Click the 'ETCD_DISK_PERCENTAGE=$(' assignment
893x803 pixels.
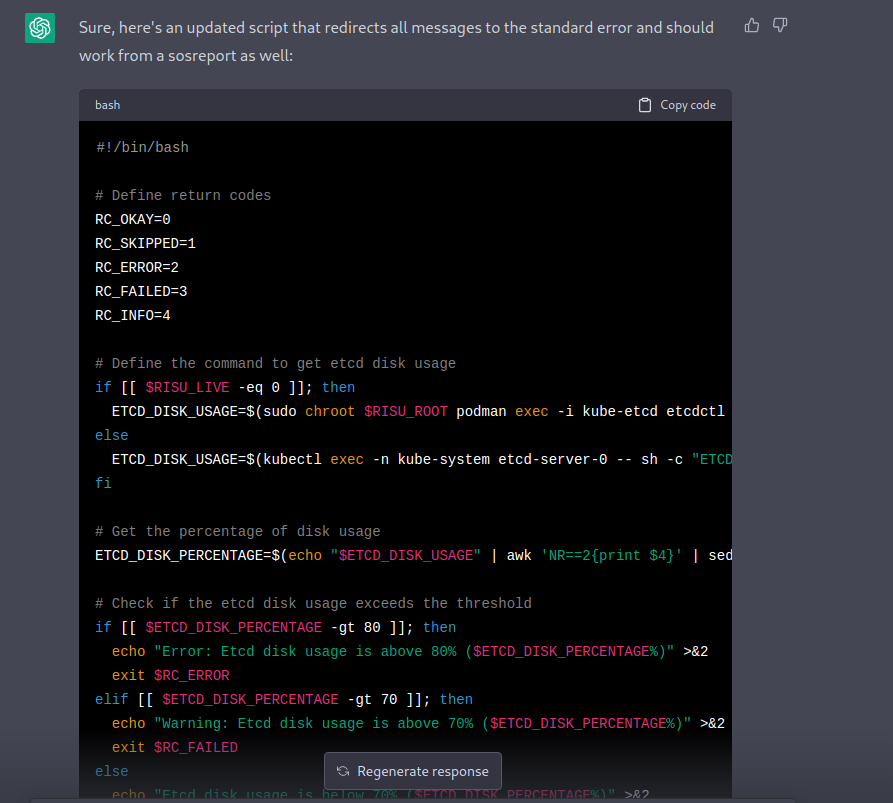tap(191, 555)
